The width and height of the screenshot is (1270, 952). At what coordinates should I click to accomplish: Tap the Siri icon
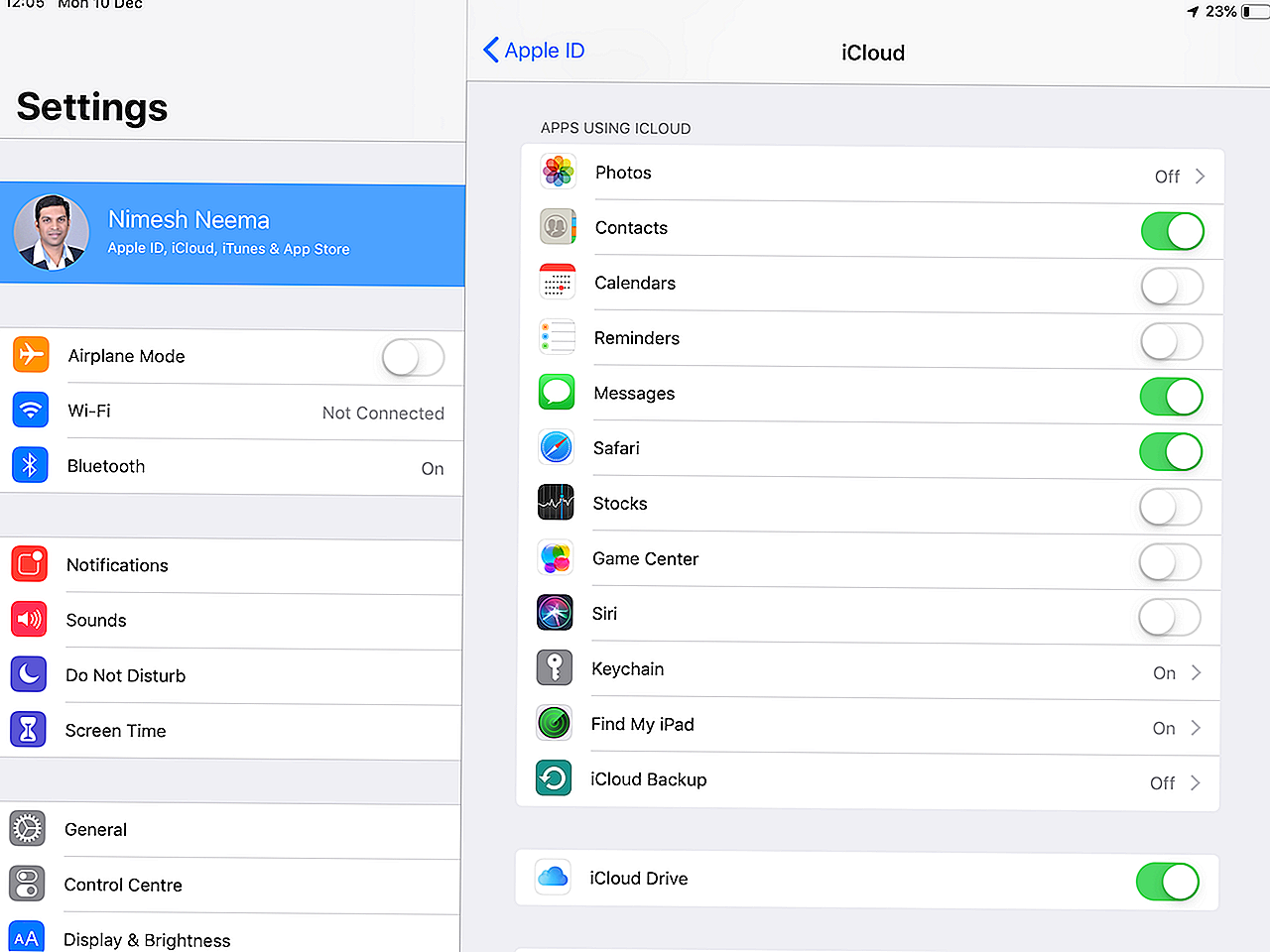[x=555, y=613]
